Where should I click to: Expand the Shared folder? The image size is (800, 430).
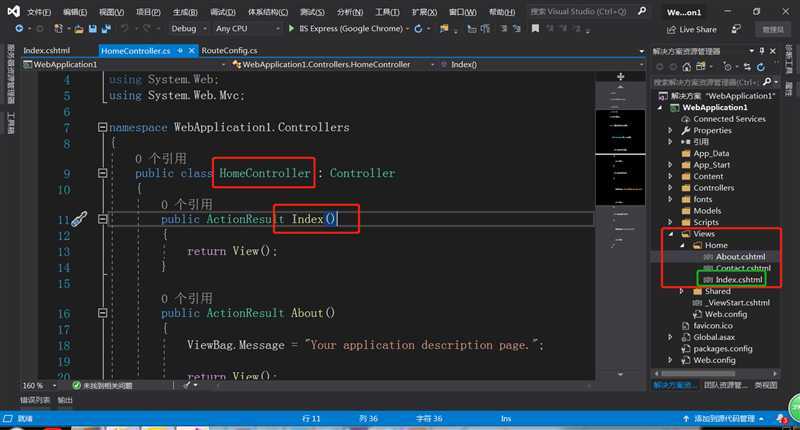[682, 291]
